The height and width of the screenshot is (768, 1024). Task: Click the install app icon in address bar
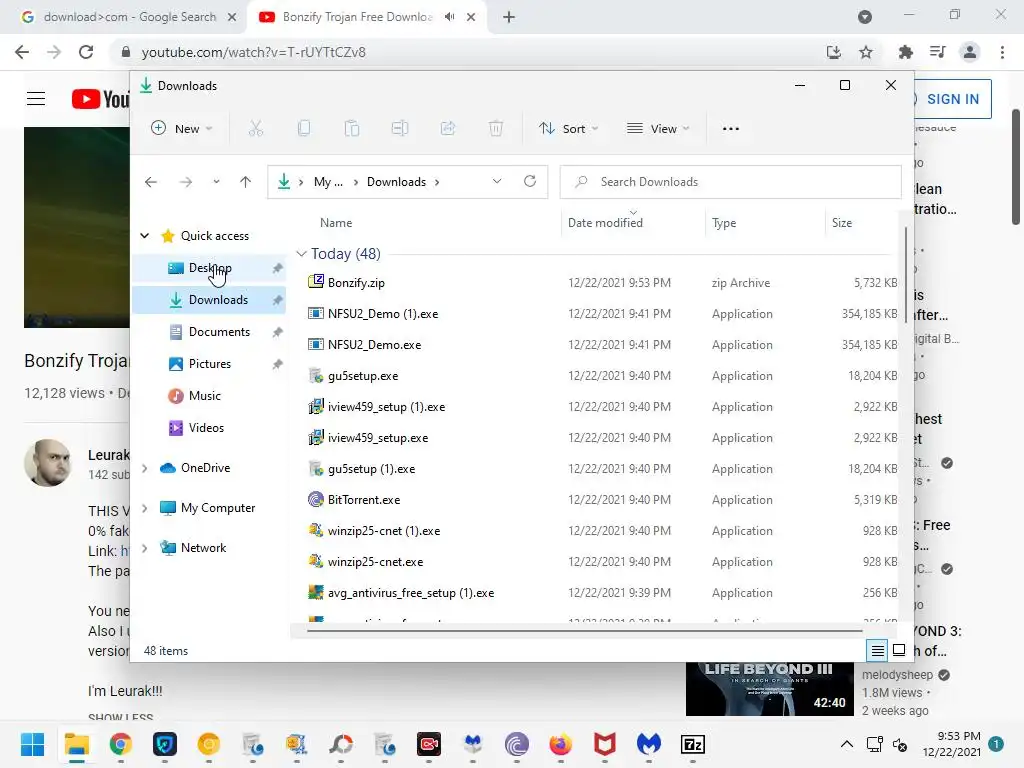click(x=834, y=52)
